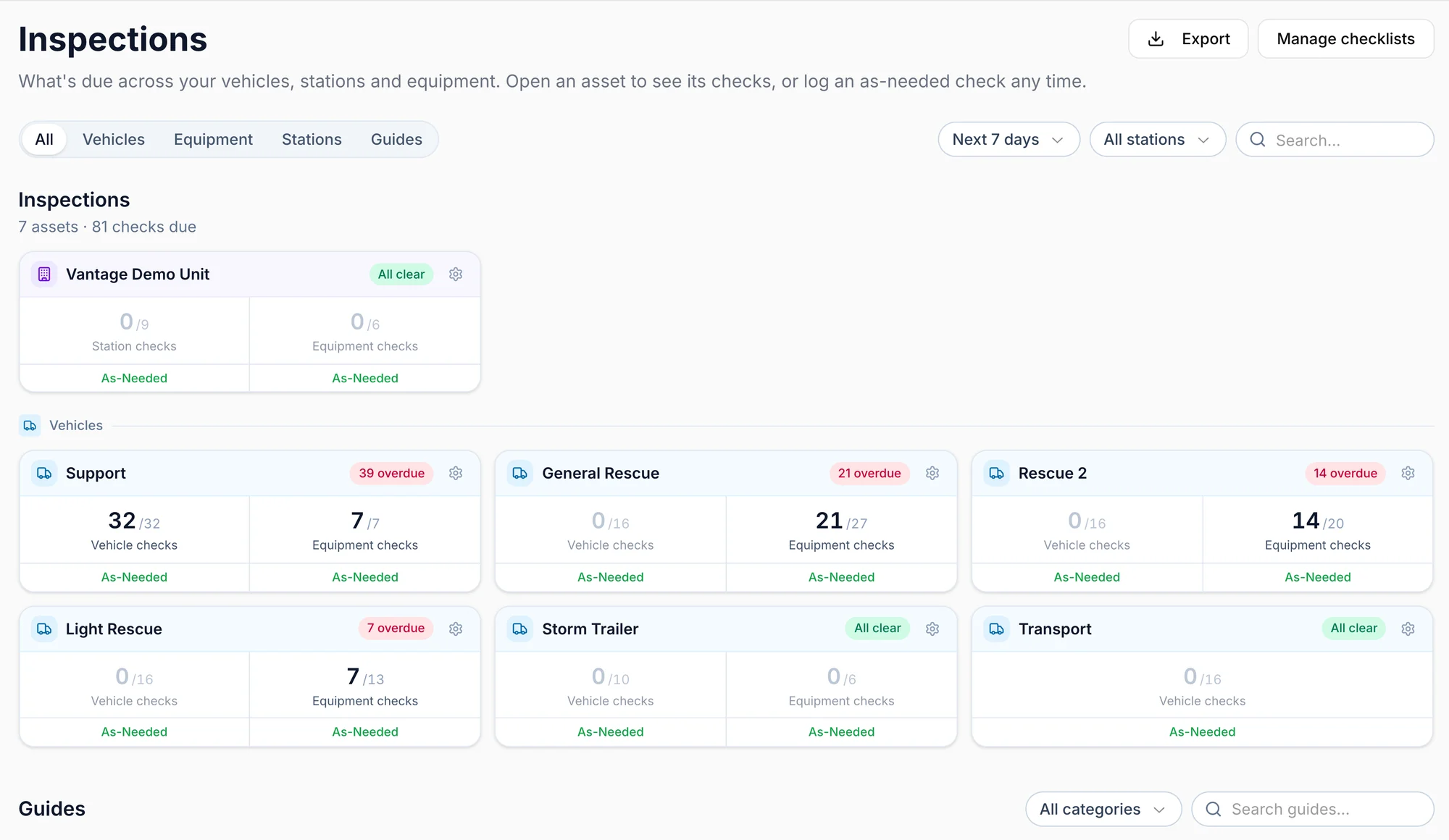Click the top Search field
Image resolution: width=1449 pixels, height=840 pixels.
point(1335,140)
